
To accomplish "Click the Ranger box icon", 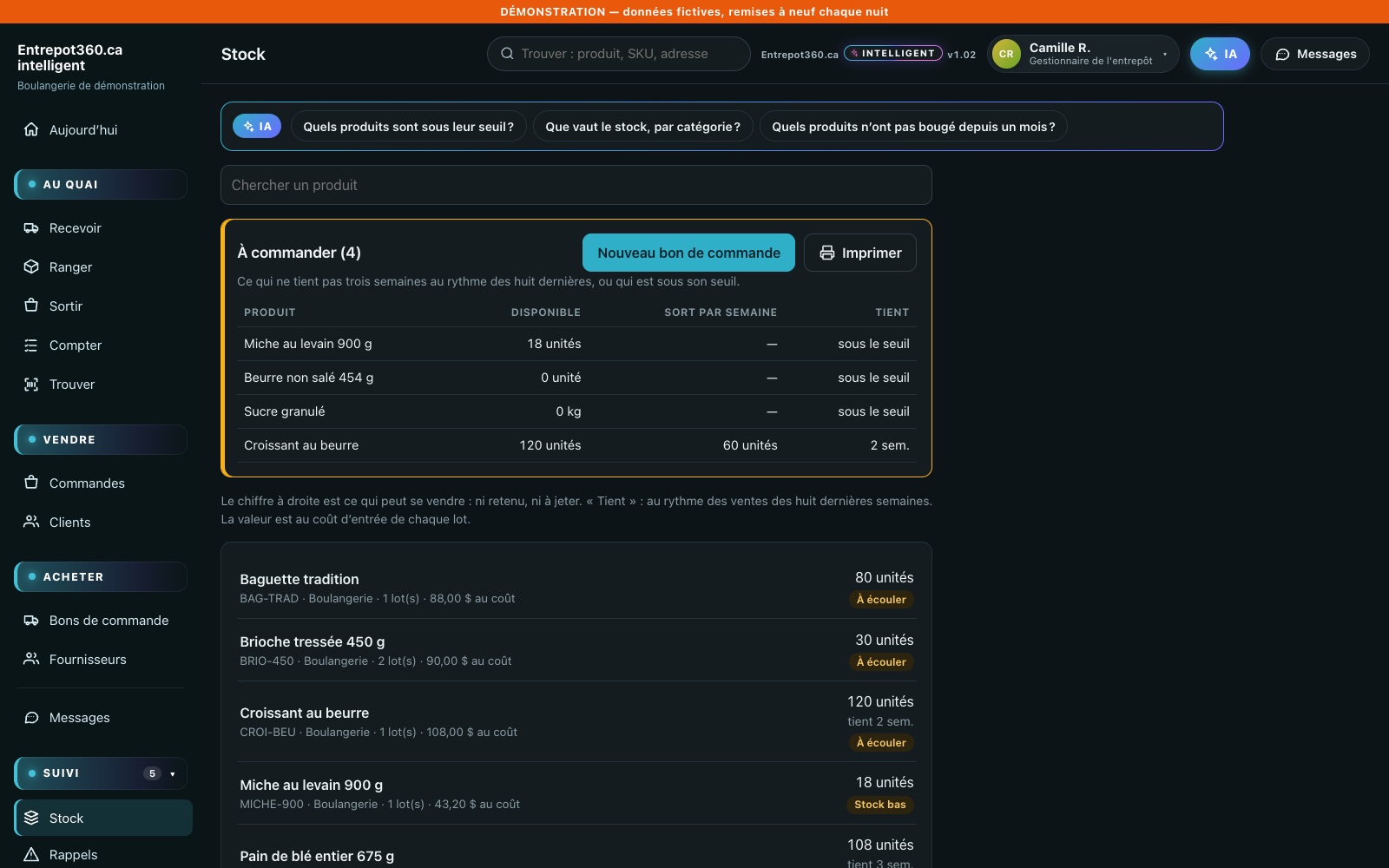I will click(x=31, y=266).
